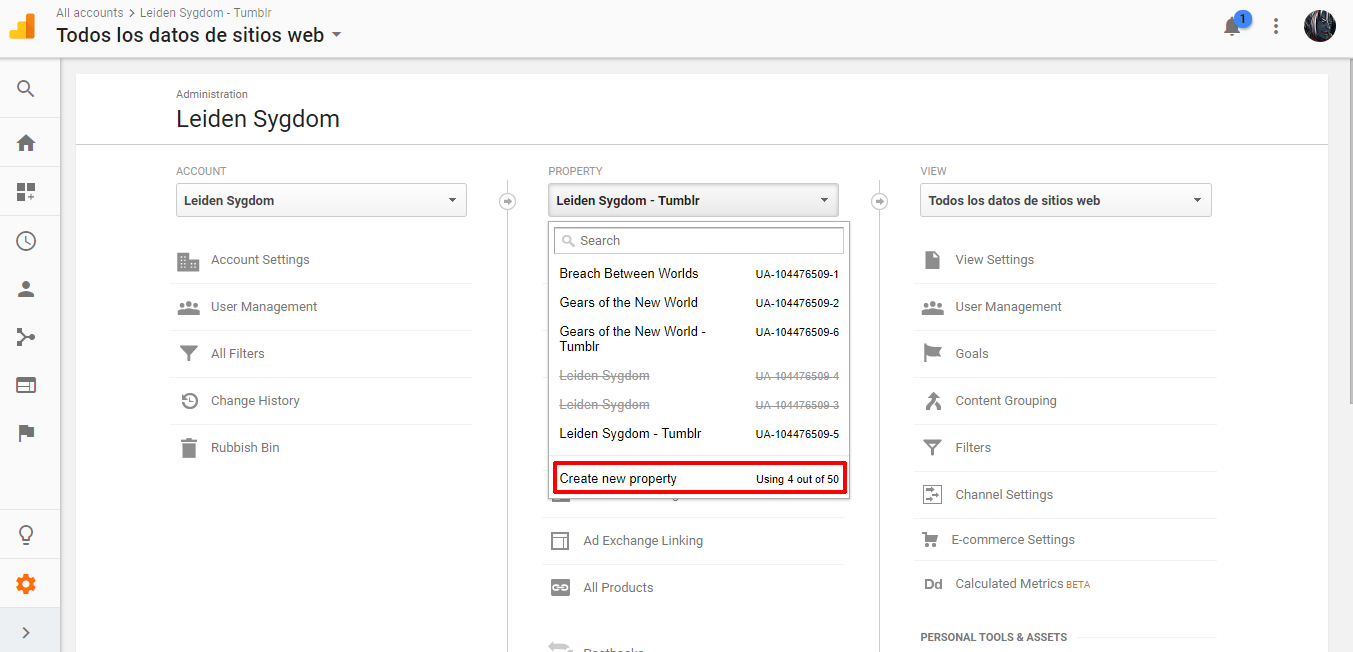Click the PERSONAL TOOLS & ASSETS heading
This screenshot has height=652, width=1353.
coord(993,637)
